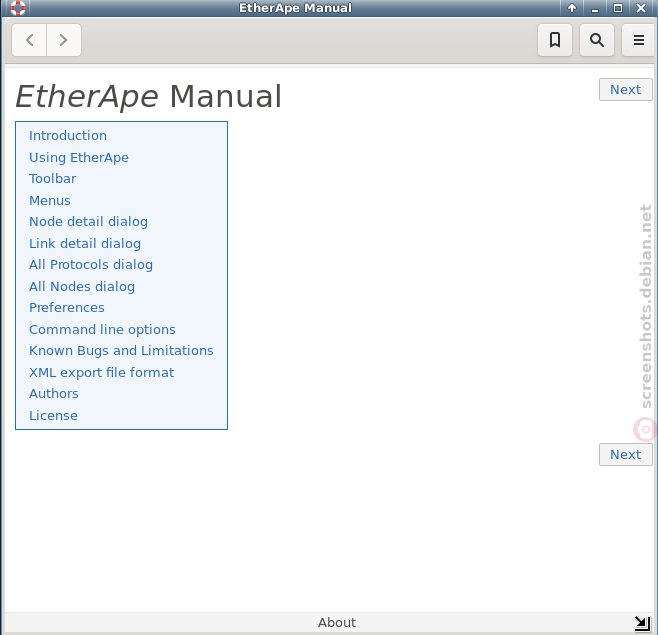Open the hamburger menu

click(x=639, y=40)
